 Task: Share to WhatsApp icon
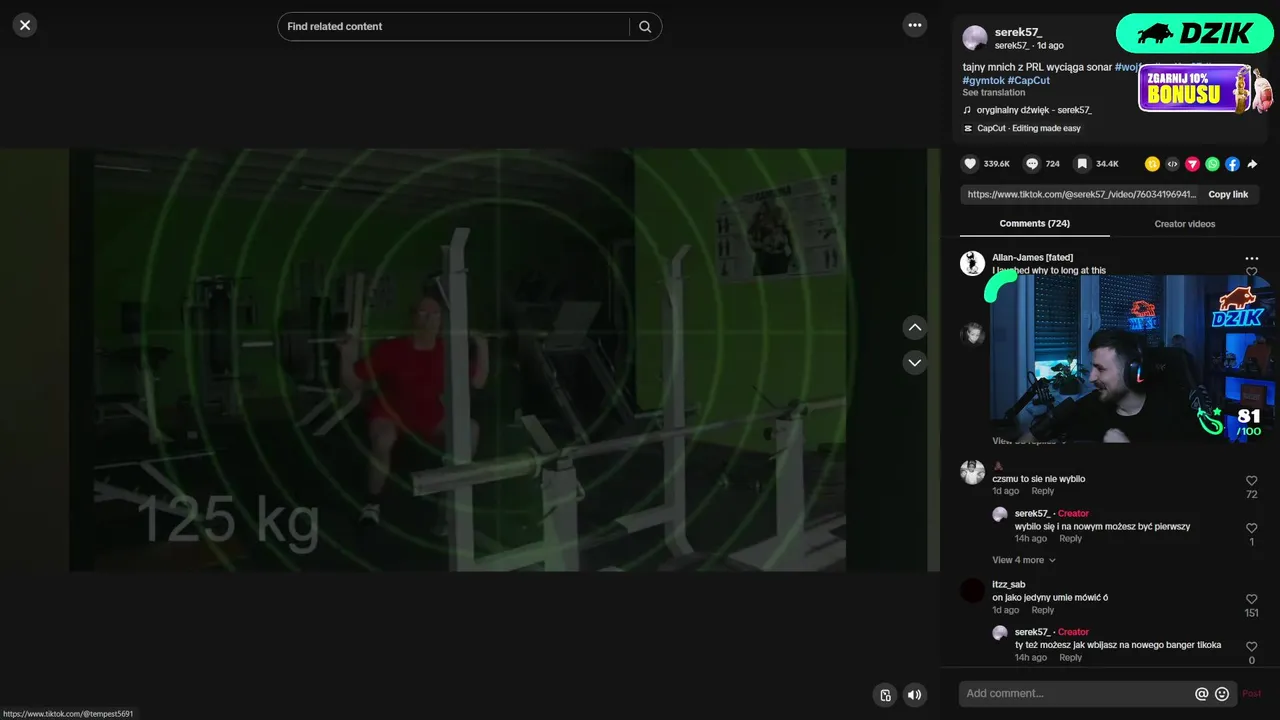tap(1212, 164)
